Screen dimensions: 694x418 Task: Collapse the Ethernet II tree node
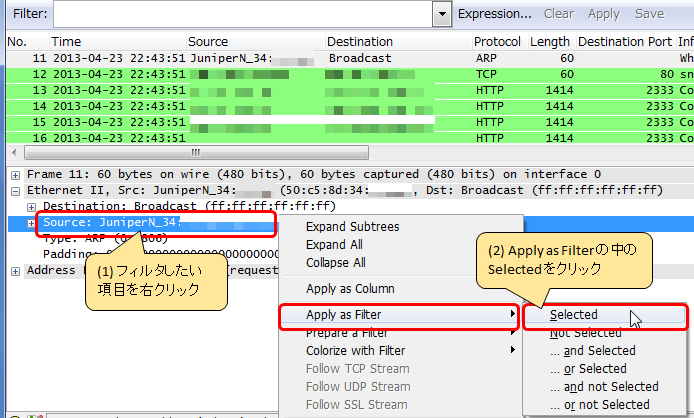point(16,190)
